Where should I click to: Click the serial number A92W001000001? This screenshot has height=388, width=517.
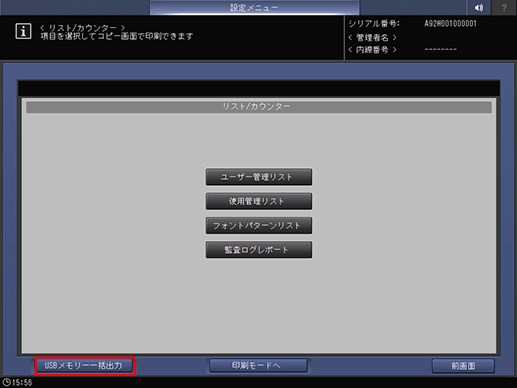pos(450,24)
